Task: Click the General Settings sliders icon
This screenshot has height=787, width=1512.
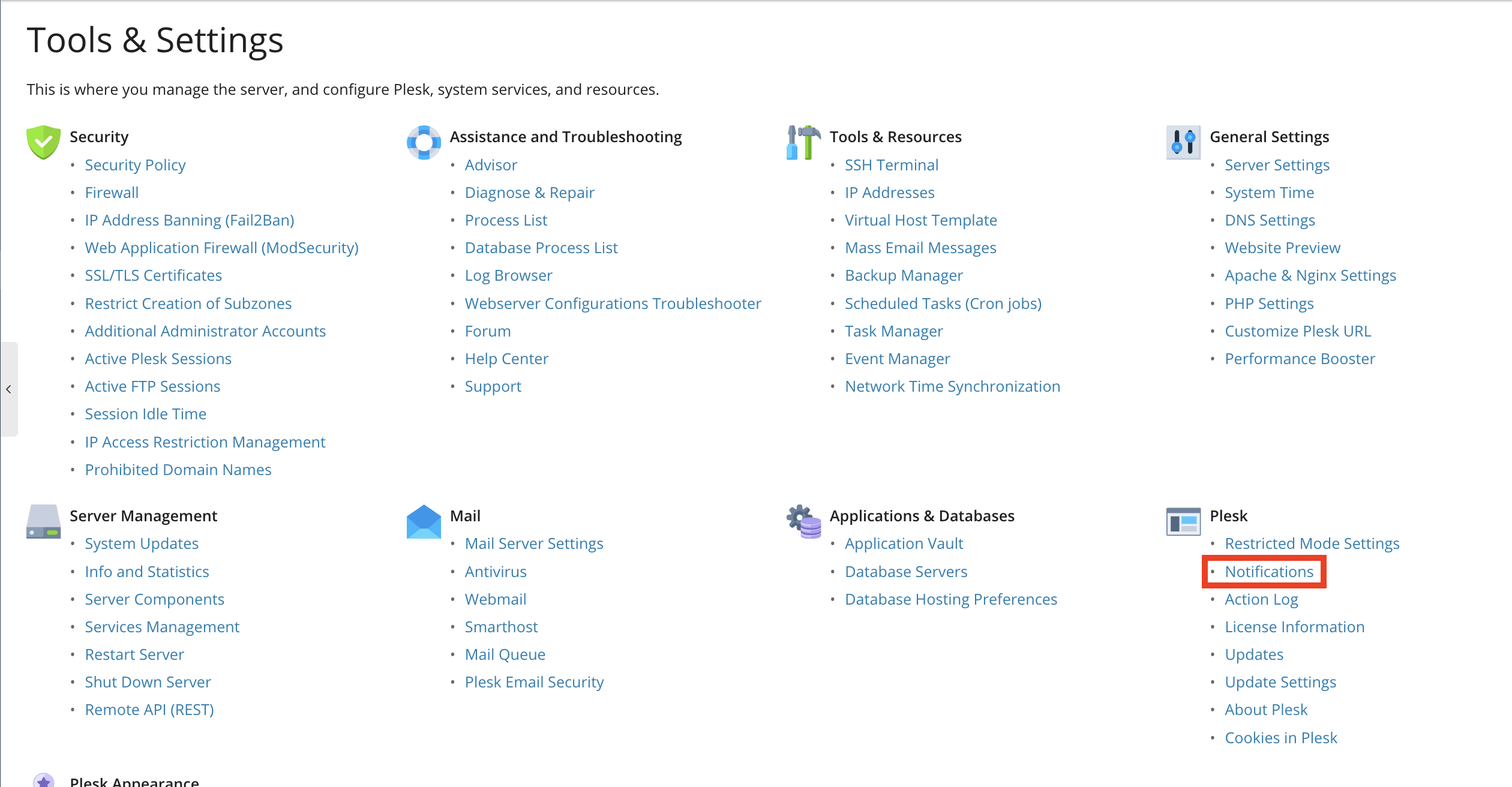Action: coord(1183,142)
